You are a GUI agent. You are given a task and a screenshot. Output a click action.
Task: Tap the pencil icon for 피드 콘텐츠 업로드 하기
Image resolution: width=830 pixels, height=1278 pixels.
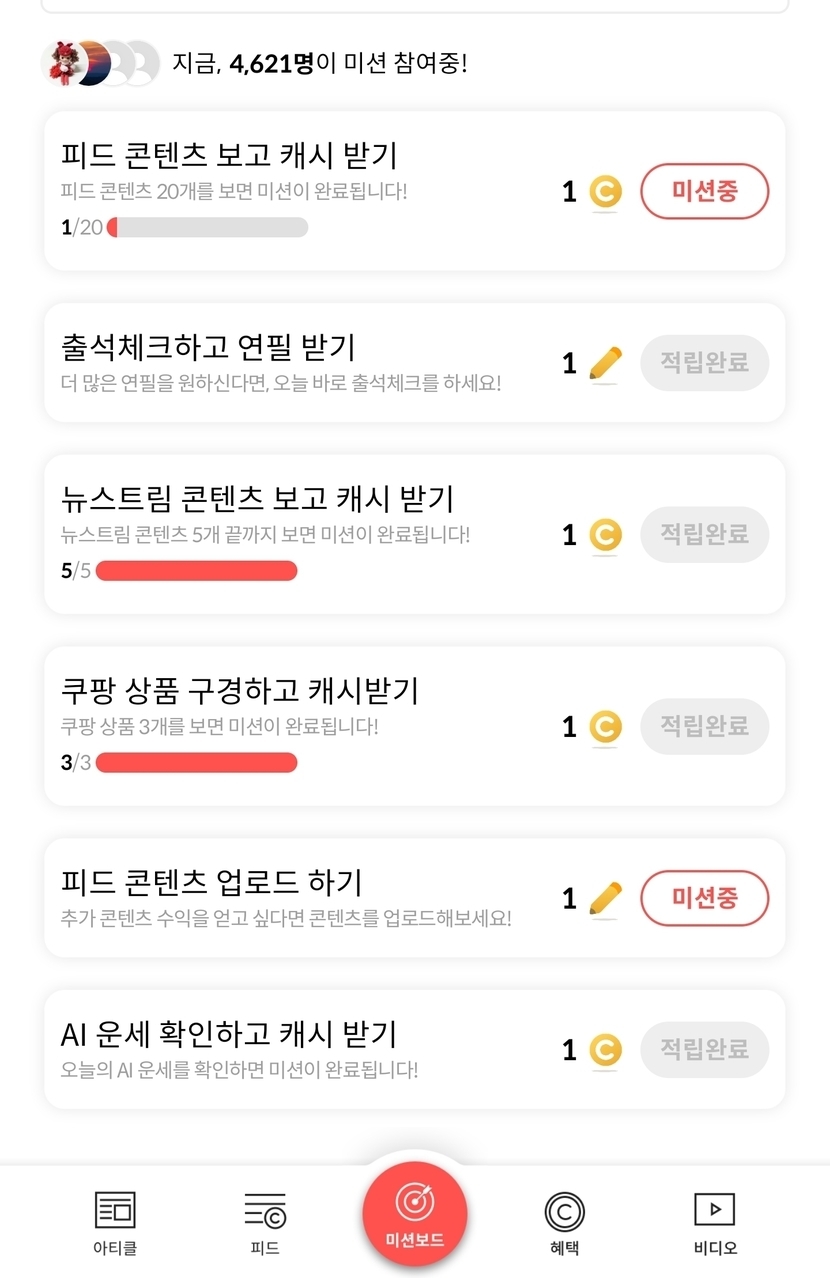click(x=605, y=898)
